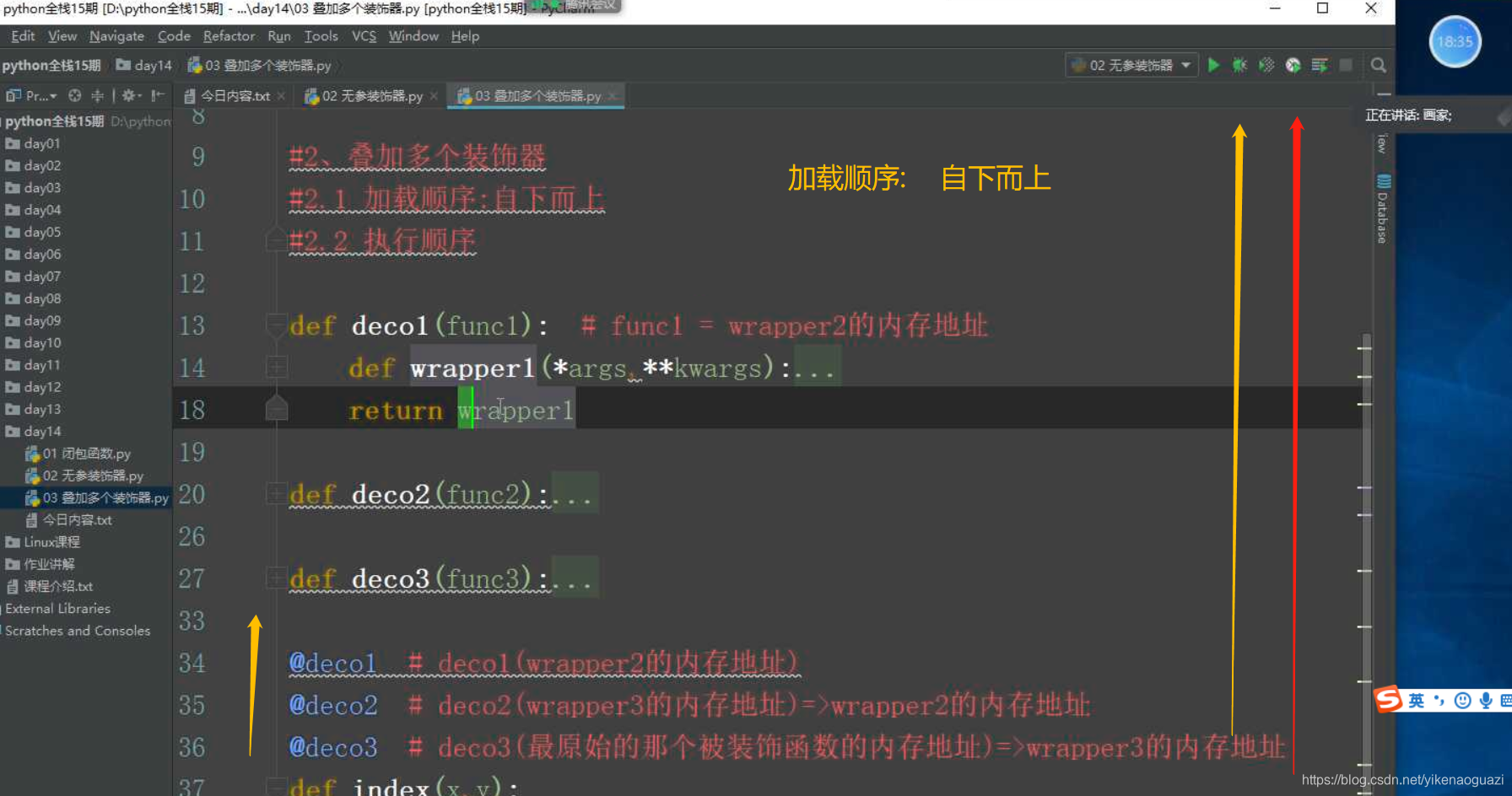Image resolution: width=1512 pixels, height=796 pixels.
Task: Toggle fold marker at line 18
Action: click(x=277, y=409)
